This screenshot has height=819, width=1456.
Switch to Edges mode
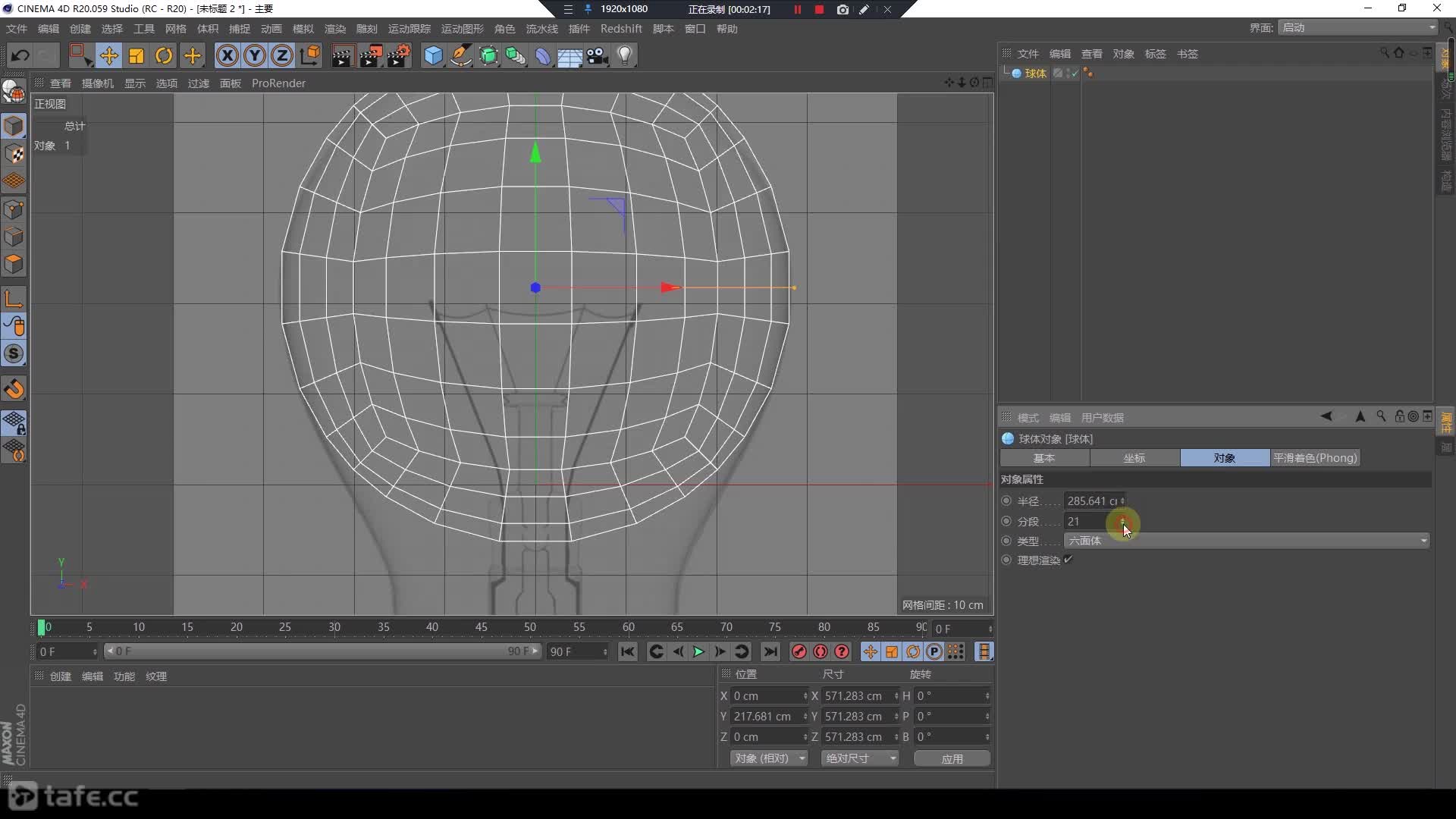(14, 237)
